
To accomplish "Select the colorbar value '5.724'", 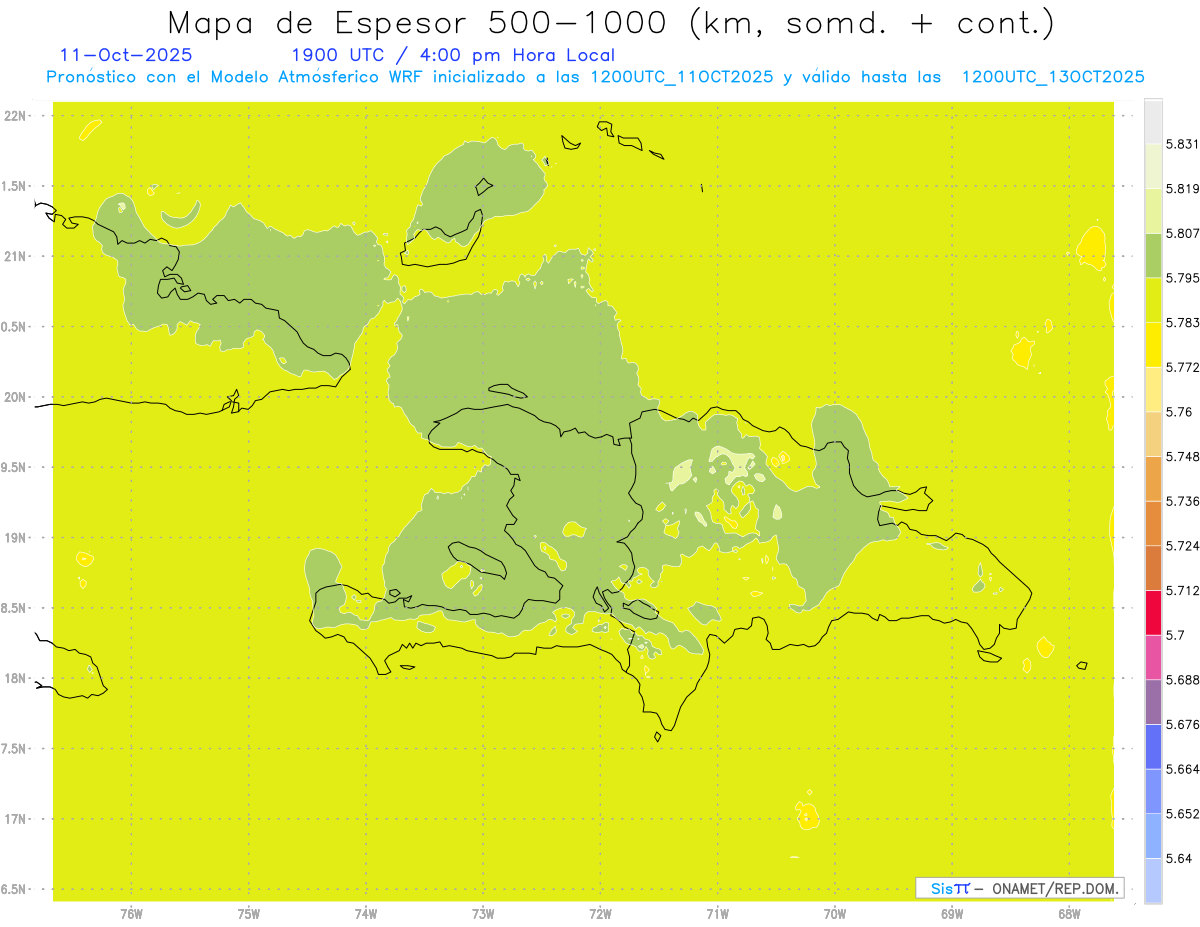I will coord(1182,546).
